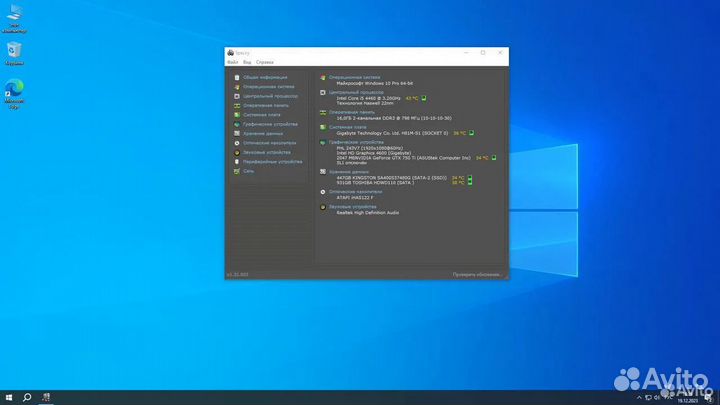Open the Файл menu
The height and width of the screenshot is (405, 720).
pyautogui.click(x=232, y=62)
